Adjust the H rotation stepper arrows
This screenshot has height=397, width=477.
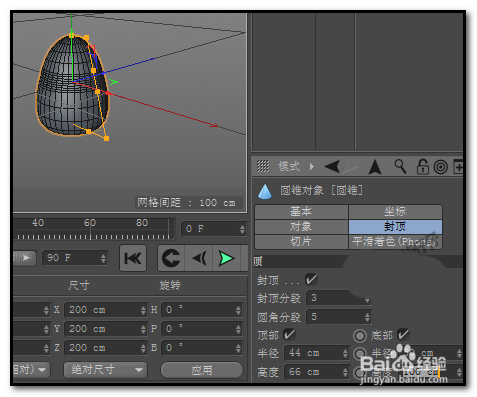point(238,310)
